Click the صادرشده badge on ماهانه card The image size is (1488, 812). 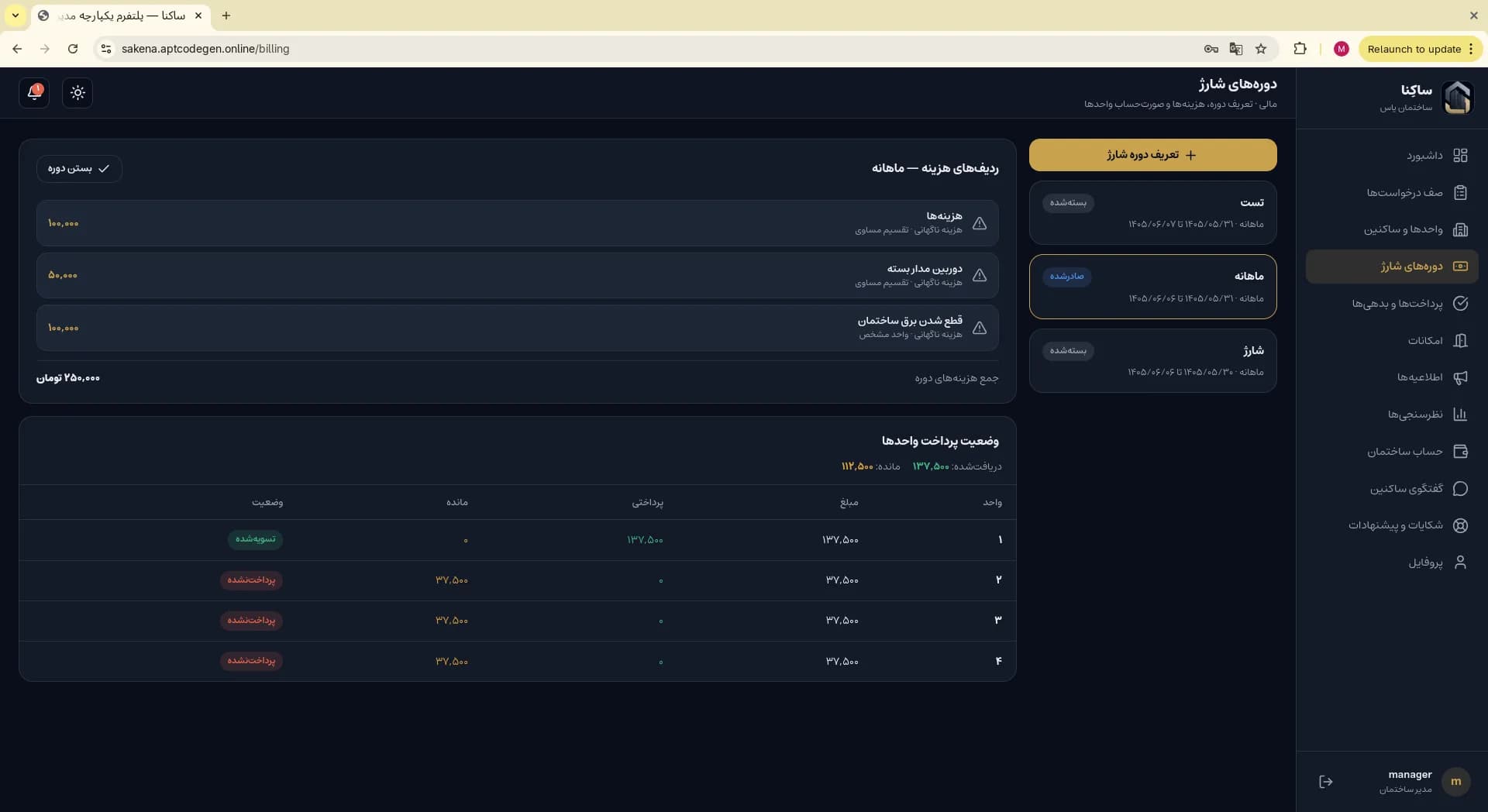point(1066,277)
